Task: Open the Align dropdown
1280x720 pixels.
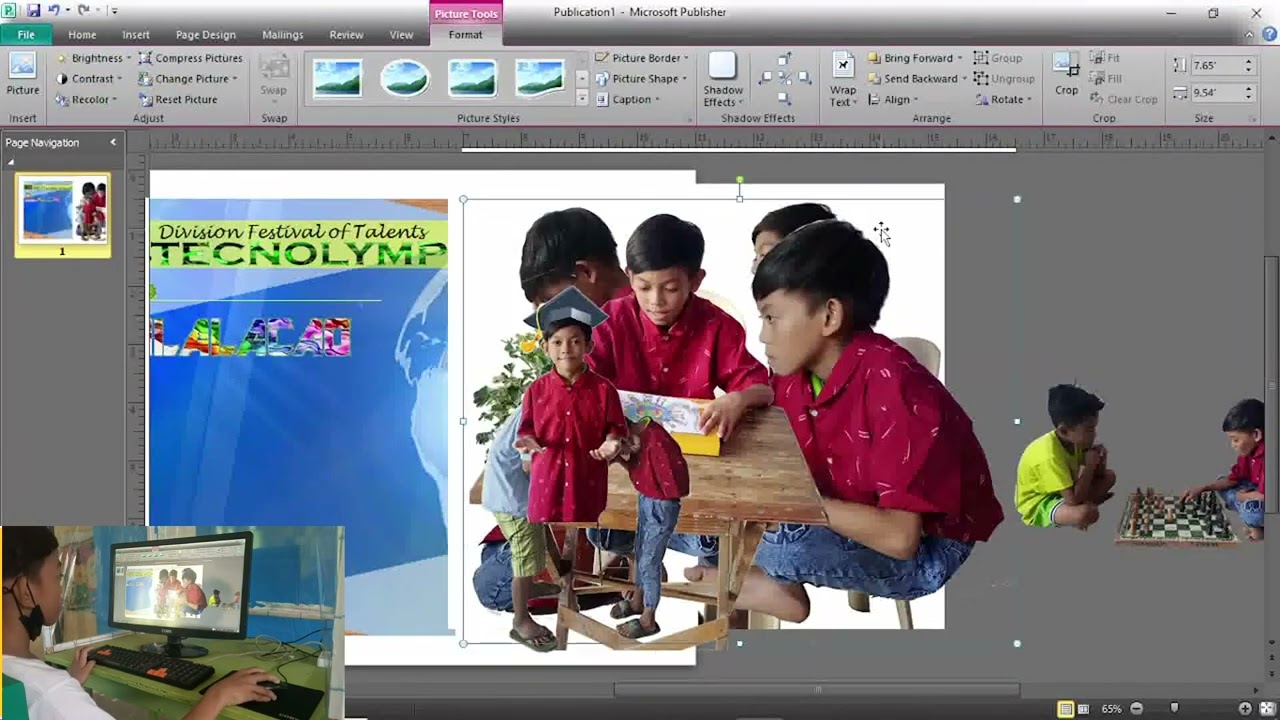Action: 893,99
